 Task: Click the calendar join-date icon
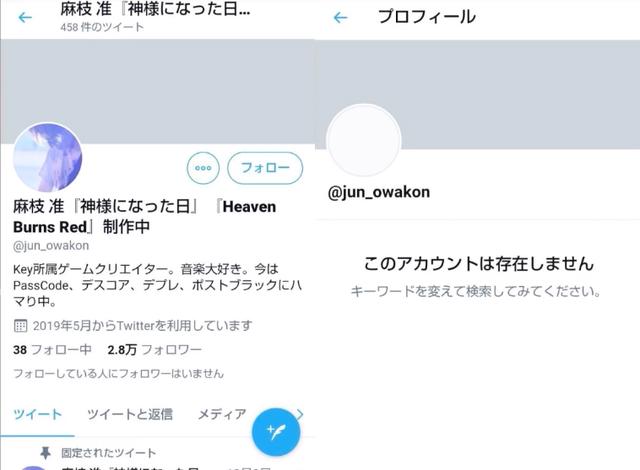tap(20, 326)
